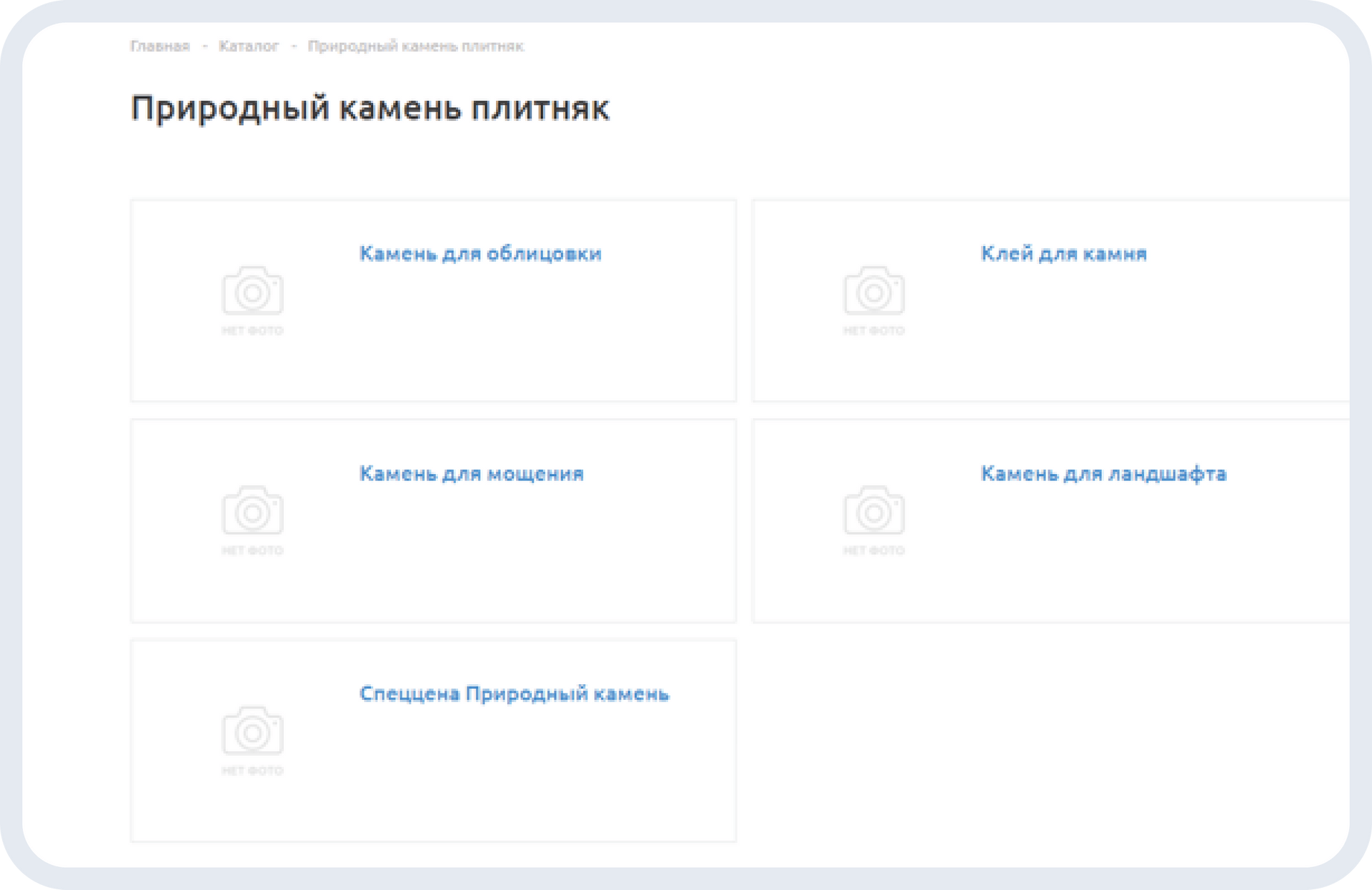This screenshot has width=1372, height=890.
Task: Open the Камень для ландшафта category link
Action: tap(1103, 474)
